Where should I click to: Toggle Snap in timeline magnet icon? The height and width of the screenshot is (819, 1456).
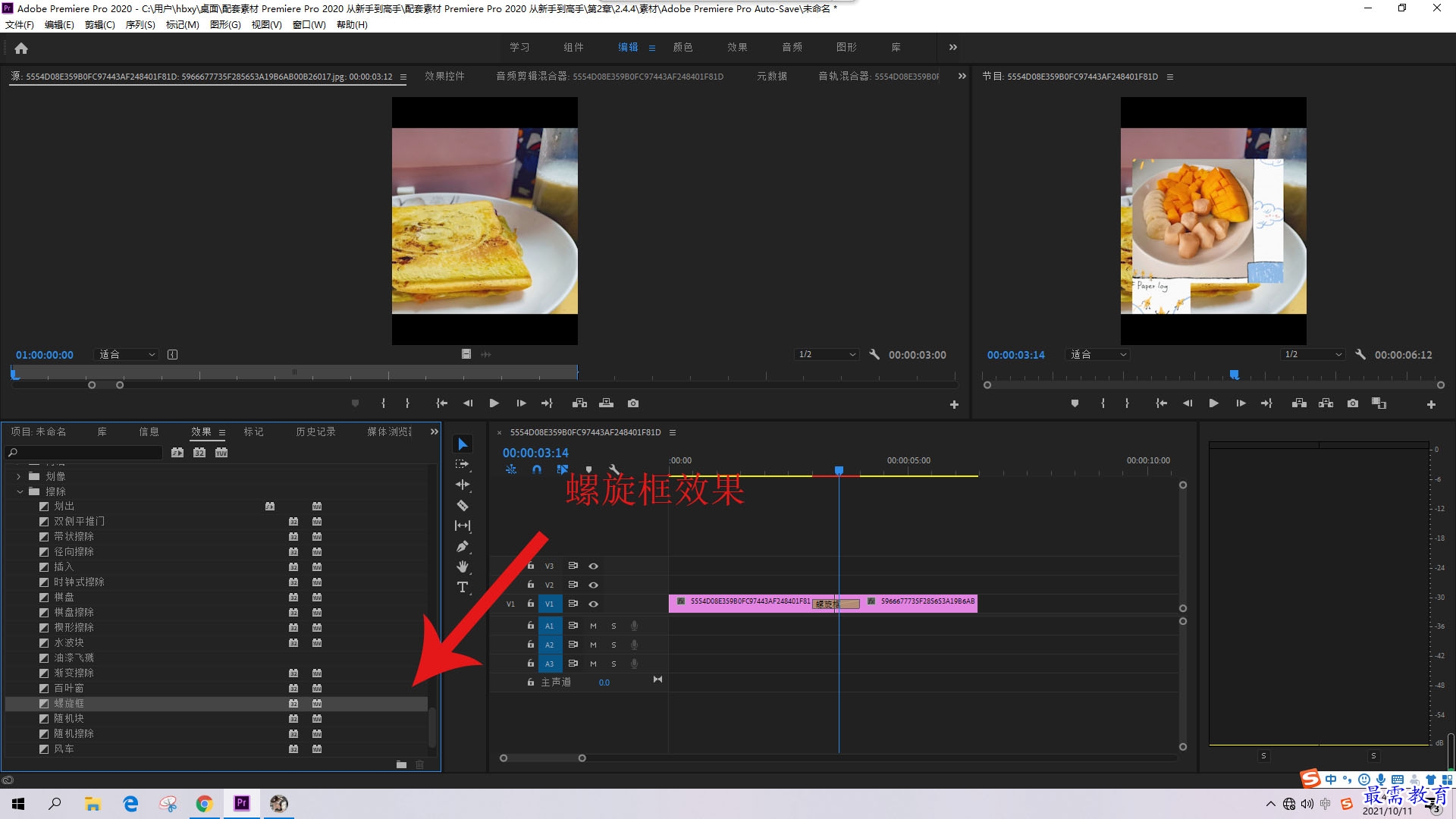537,469
